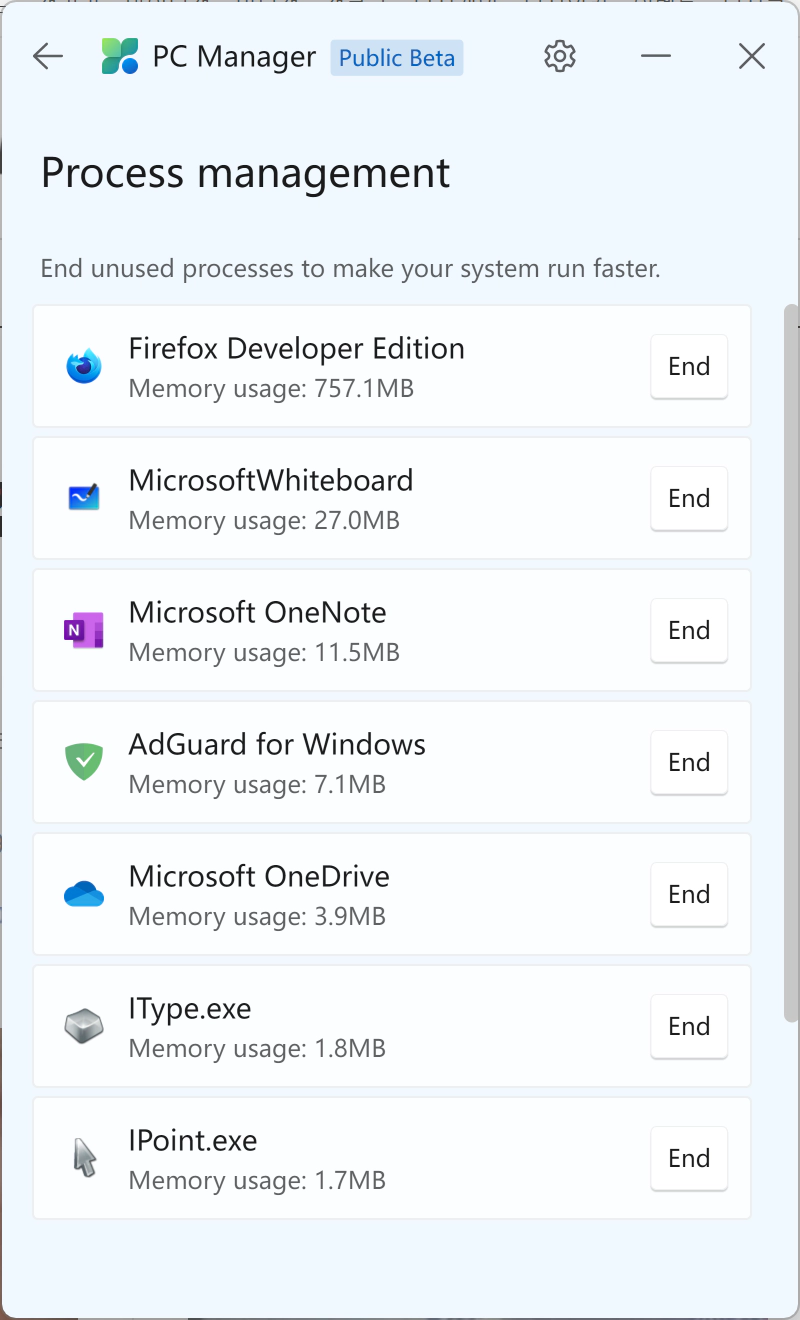The height and width of the screenshot is (1320, 800).
Task: Minimize the PC Manager window
Action: 656,57
